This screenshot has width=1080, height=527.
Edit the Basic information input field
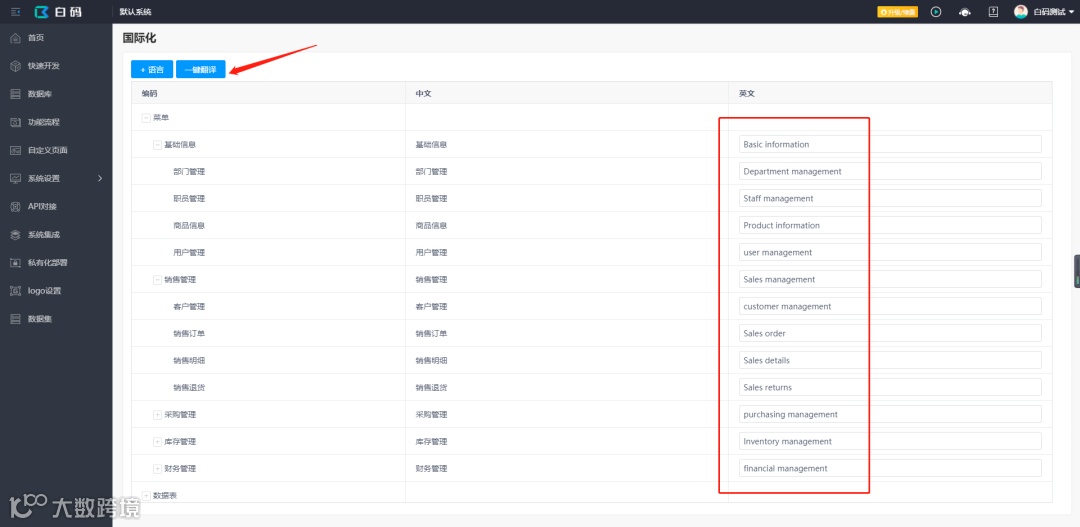click(890, 145)
